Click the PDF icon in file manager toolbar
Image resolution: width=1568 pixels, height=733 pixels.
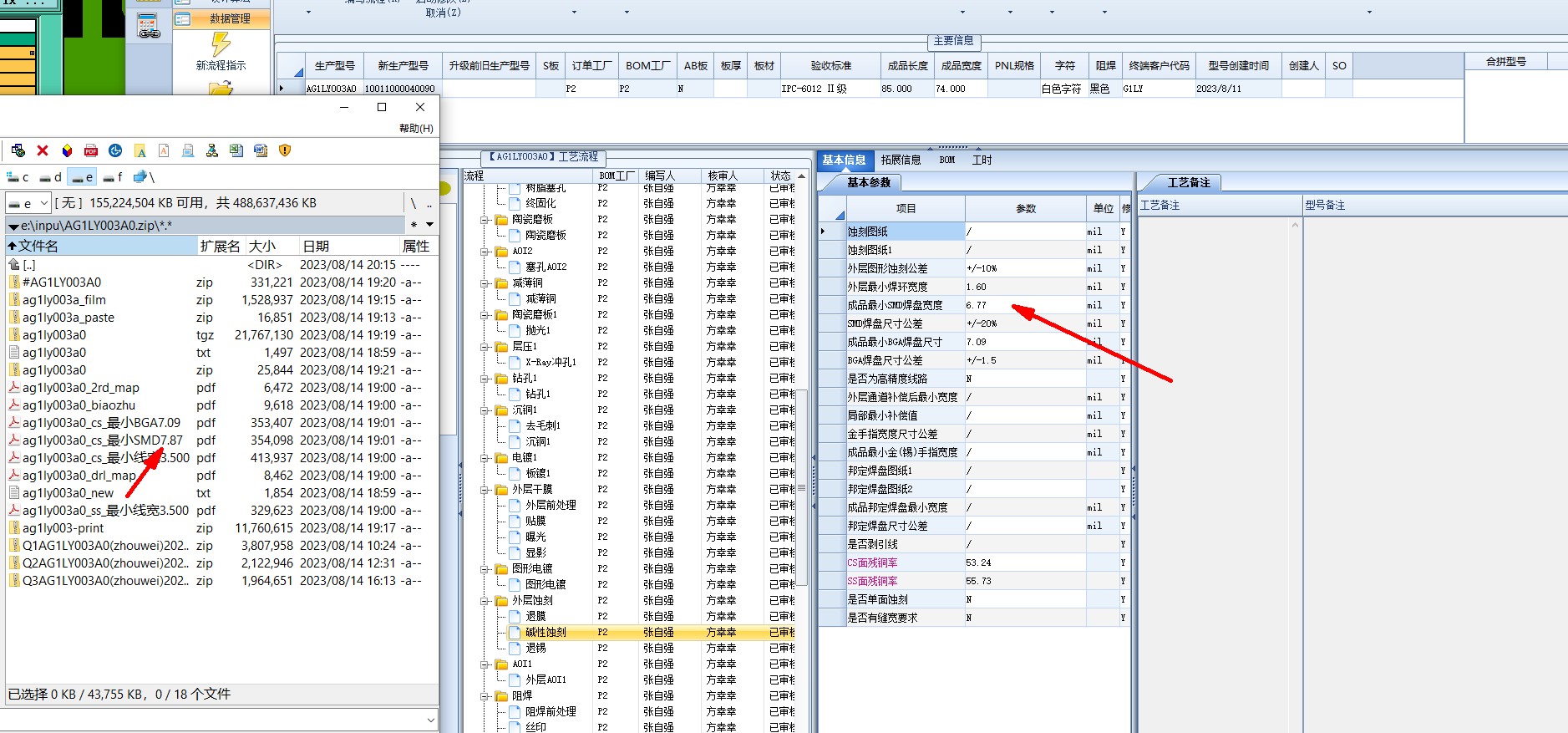pyautogui.click(x=91, y=150)
